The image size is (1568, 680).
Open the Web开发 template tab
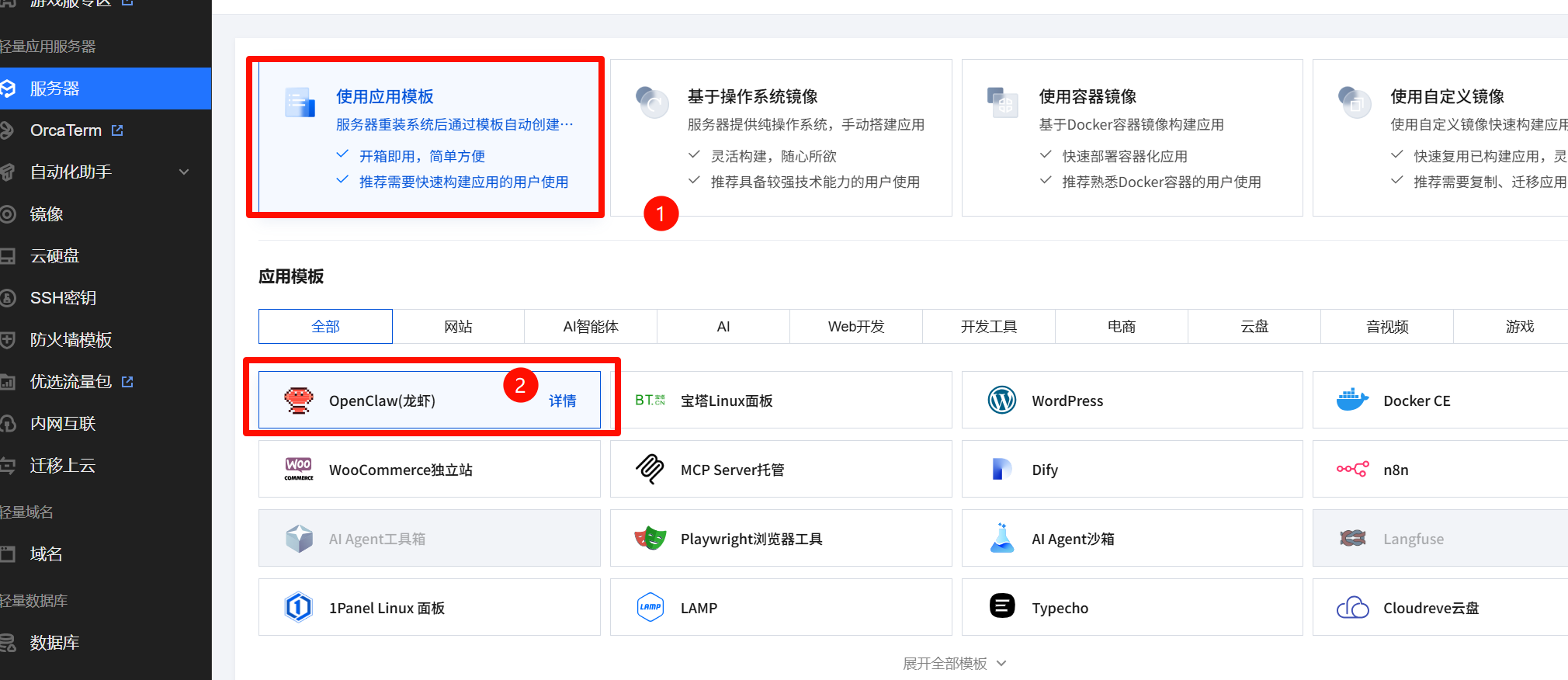(856, 327)
